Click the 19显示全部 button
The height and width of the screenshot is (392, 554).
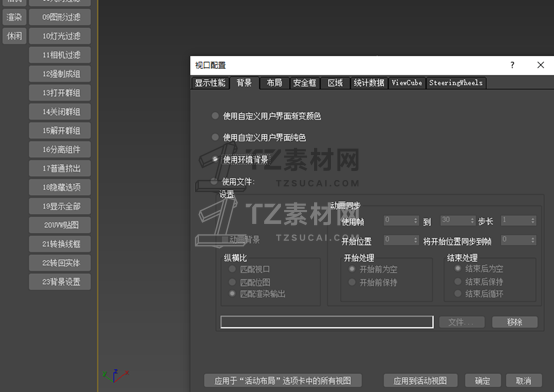point(60,206)
